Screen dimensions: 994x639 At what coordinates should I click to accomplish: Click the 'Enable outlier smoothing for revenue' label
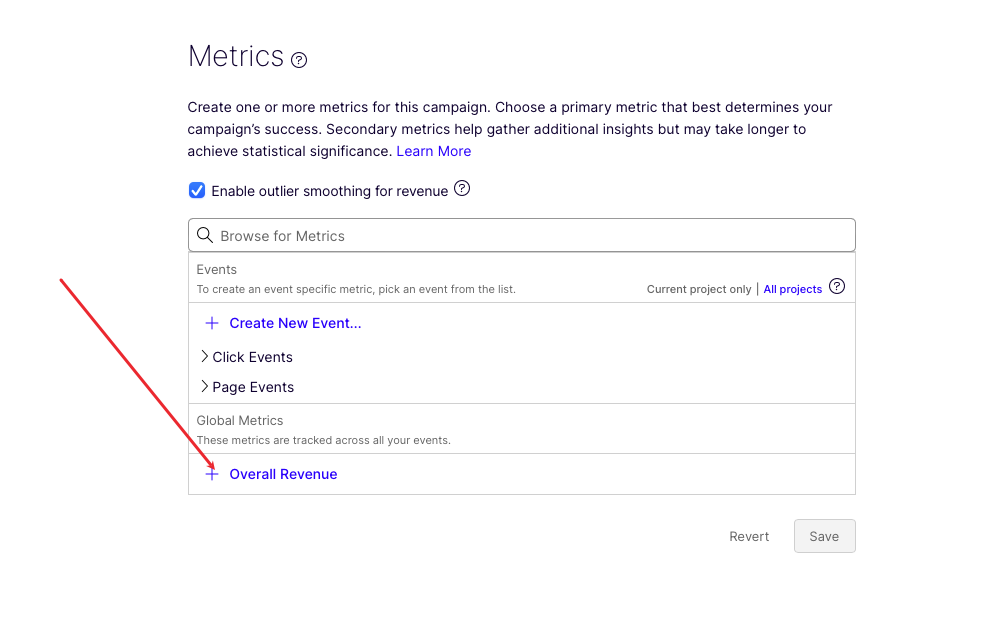329,191
